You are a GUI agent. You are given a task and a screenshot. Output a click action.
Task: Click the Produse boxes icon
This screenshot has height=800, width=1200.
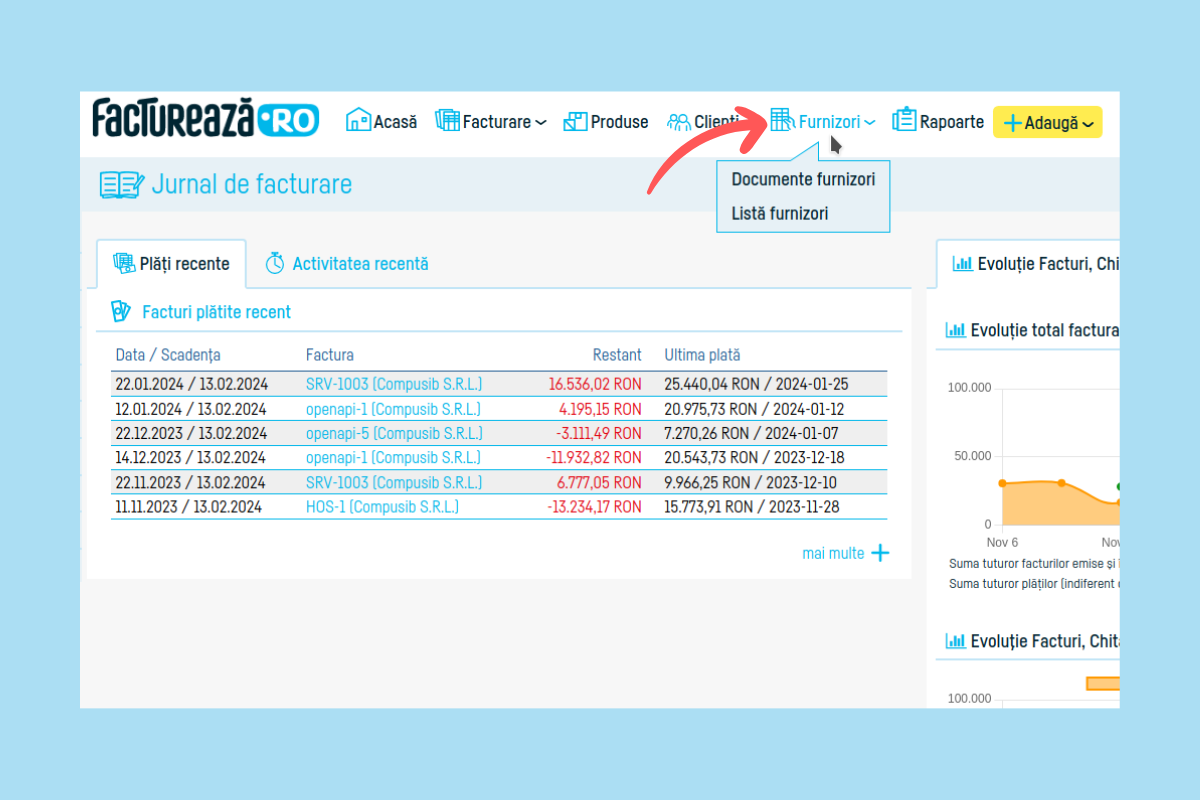[x=575, y=121]
